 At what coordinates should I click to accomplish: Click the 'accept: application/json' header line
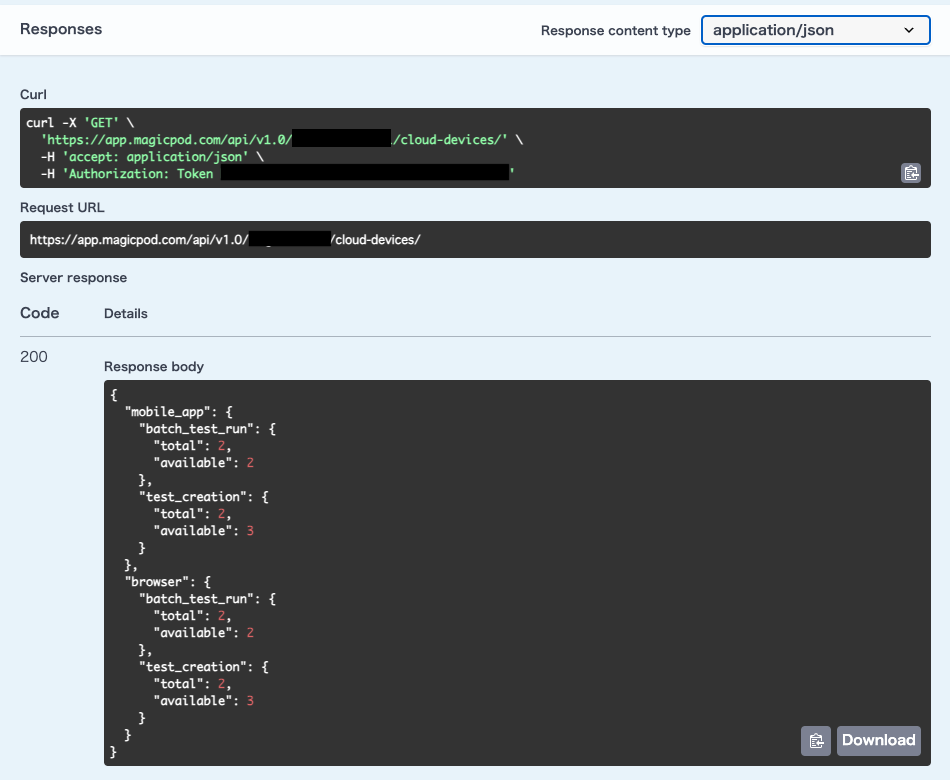pyautogui.click(x=151, y=156)
